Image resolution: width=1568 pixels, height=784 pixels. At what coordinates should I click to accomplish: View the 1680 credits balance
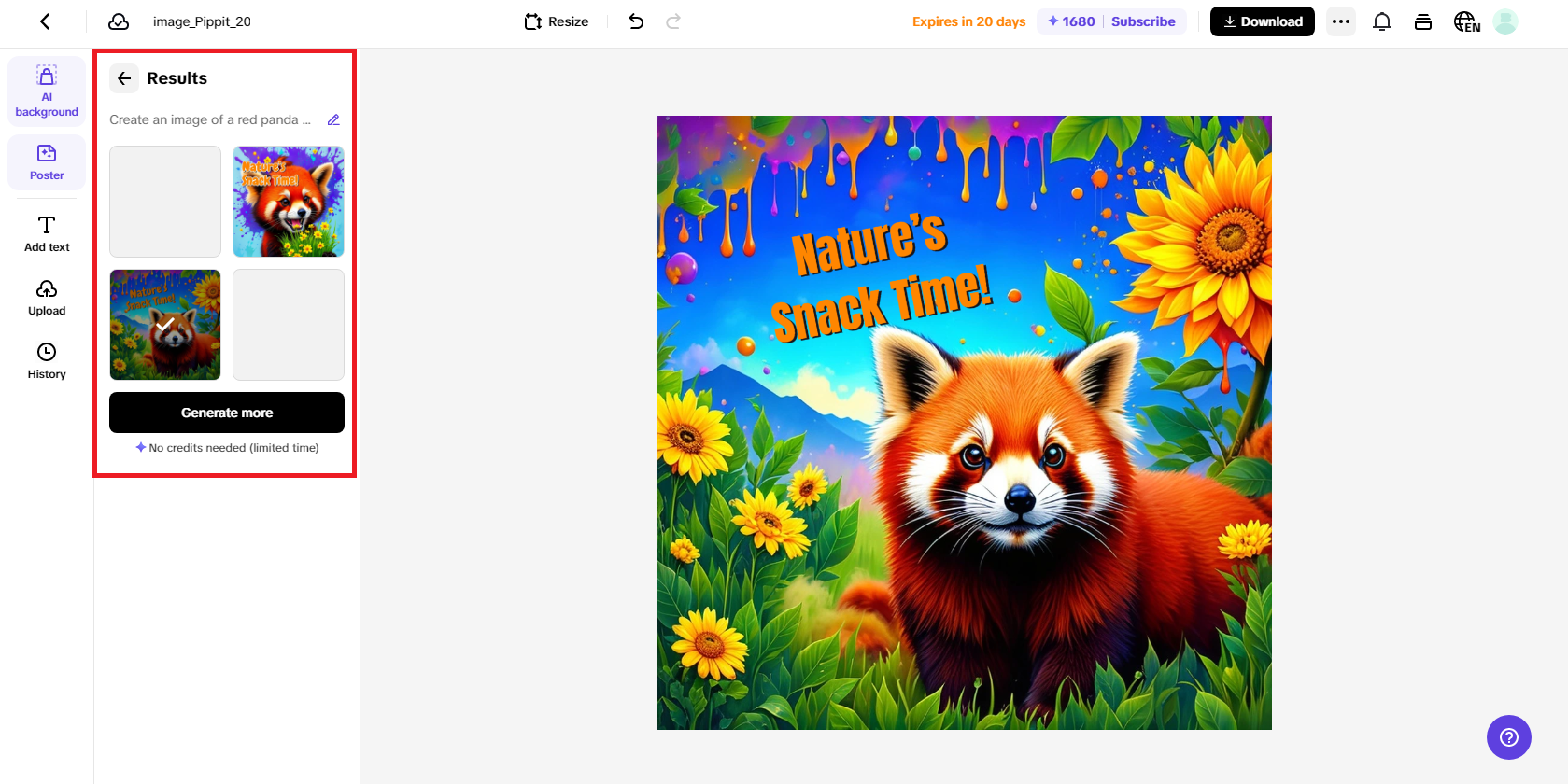coord(1071,21)
